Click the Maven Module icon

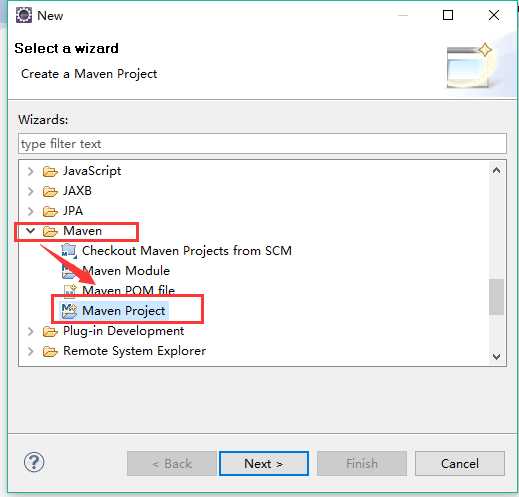69,271
